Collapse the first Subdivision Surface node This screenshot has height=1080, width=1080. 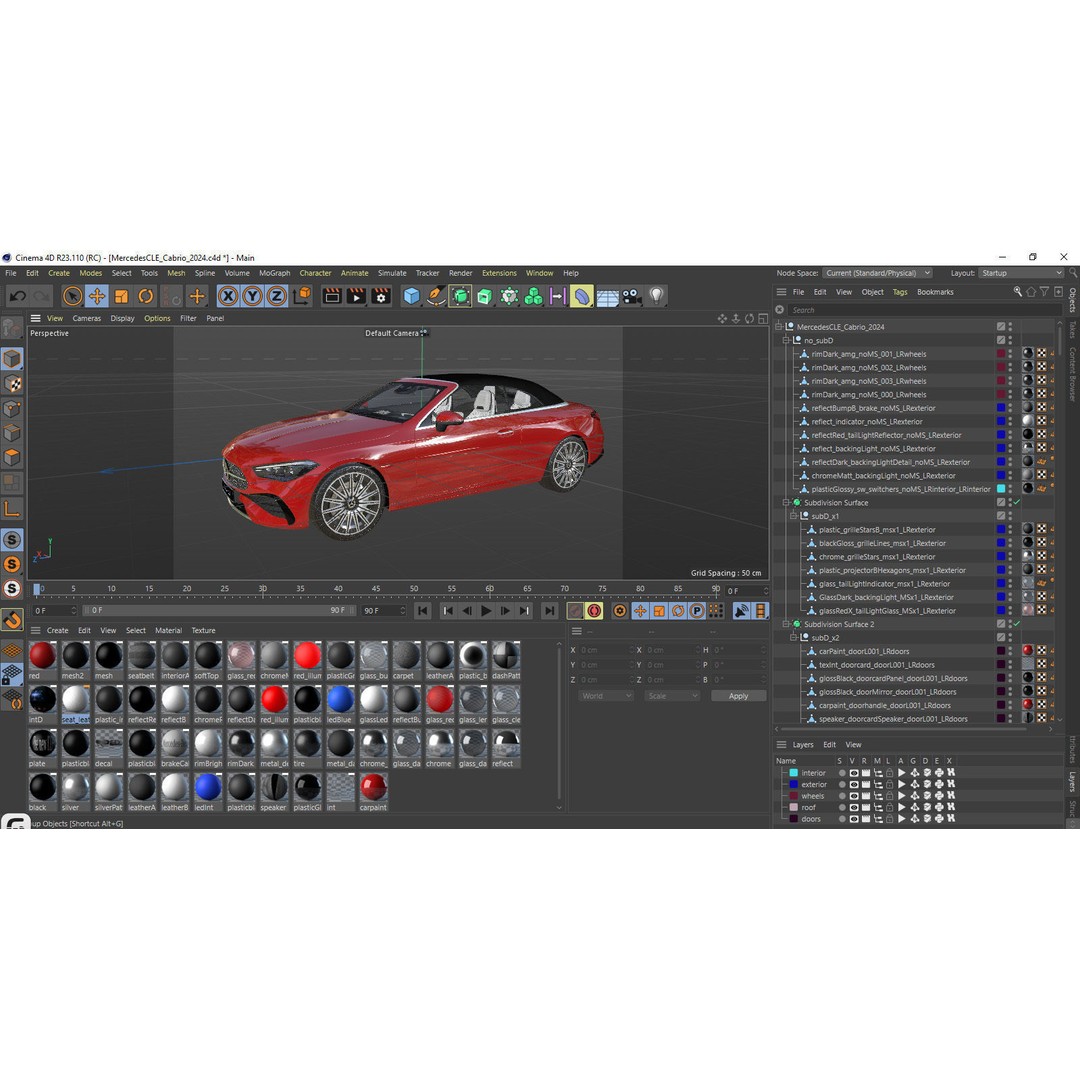coord(787,503)
